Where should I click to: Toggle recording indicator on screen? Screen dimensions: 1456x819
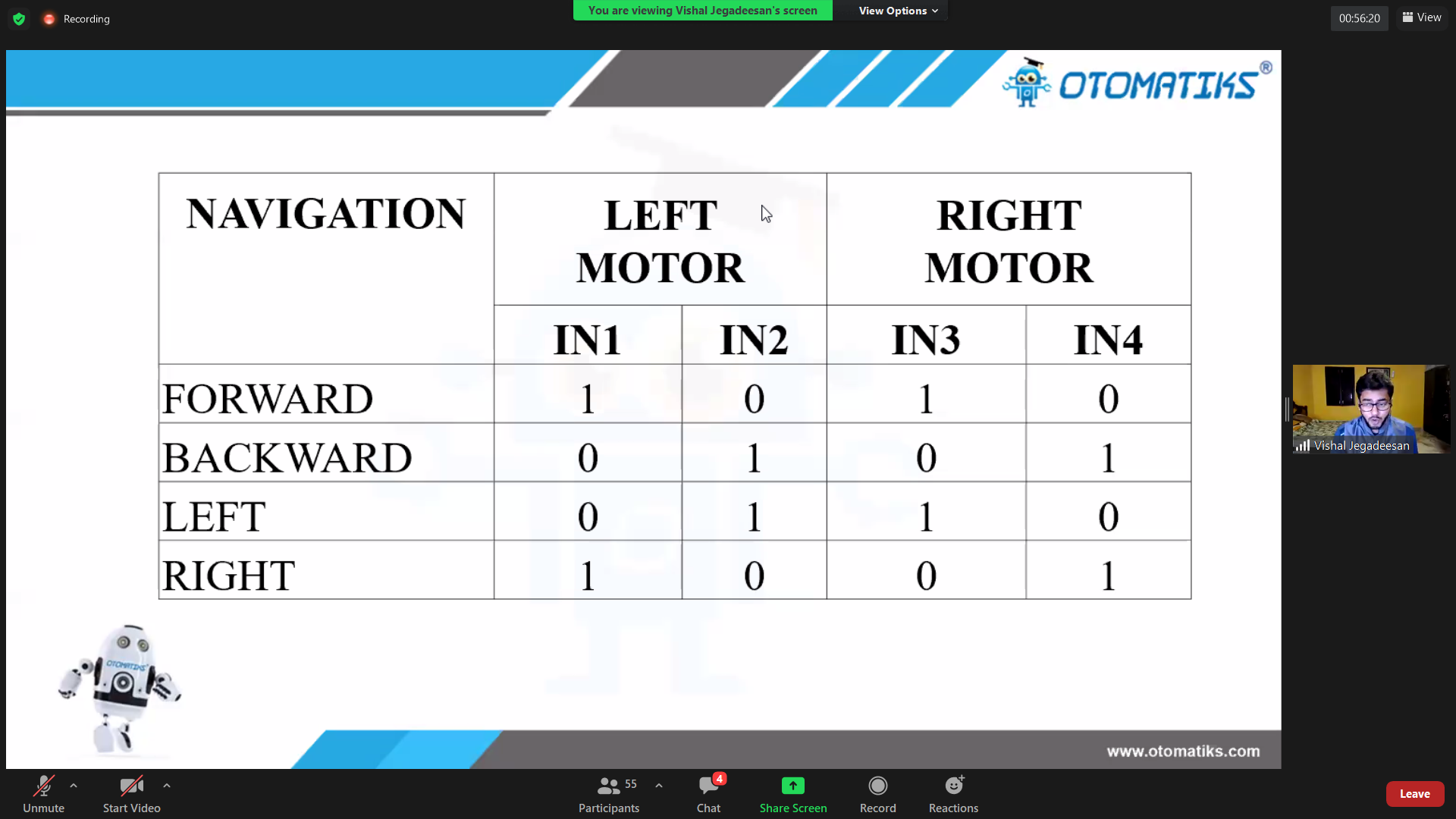coord(48,18)
